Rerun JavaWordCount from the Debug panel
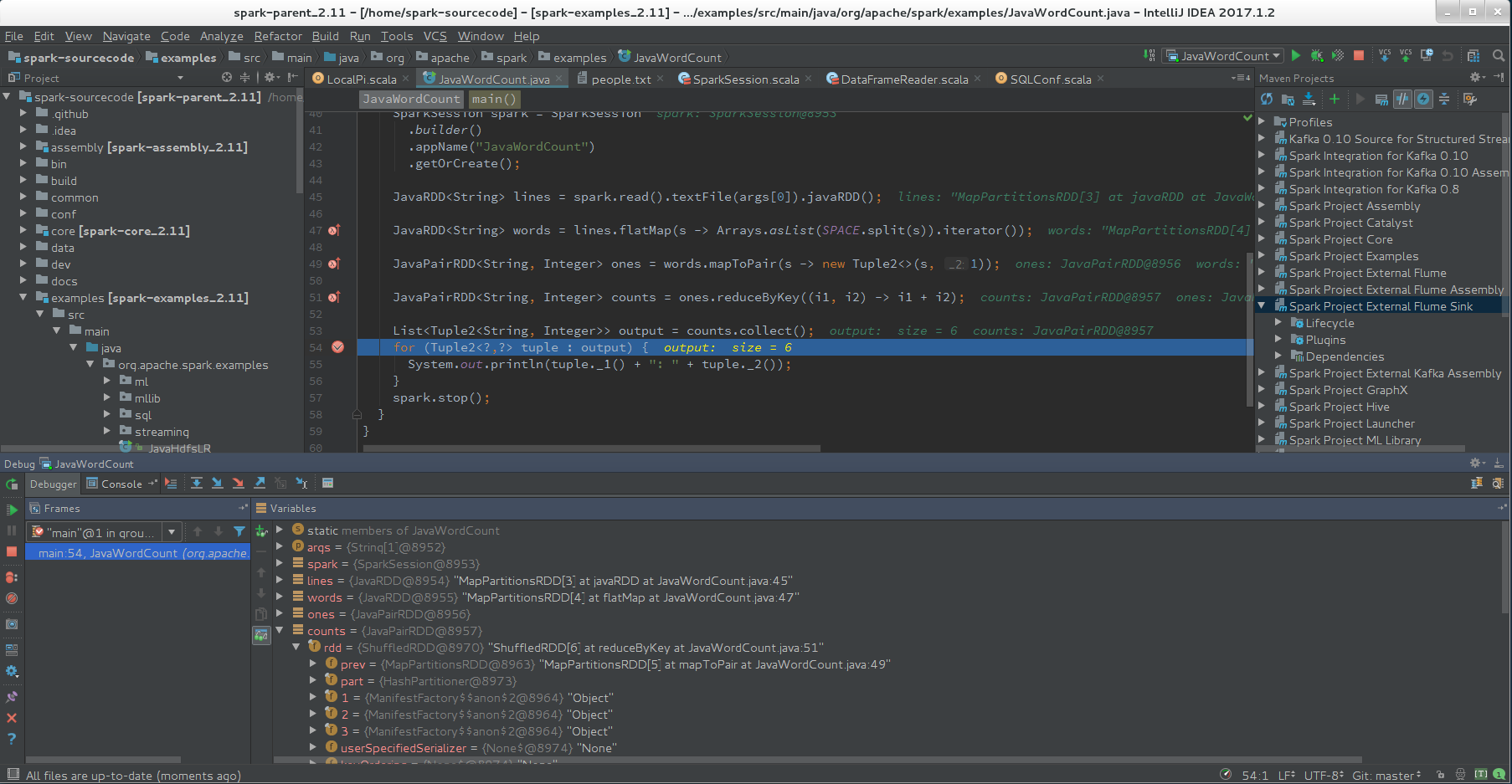Screen dimensions: 1512x784 tap(12, 484)
